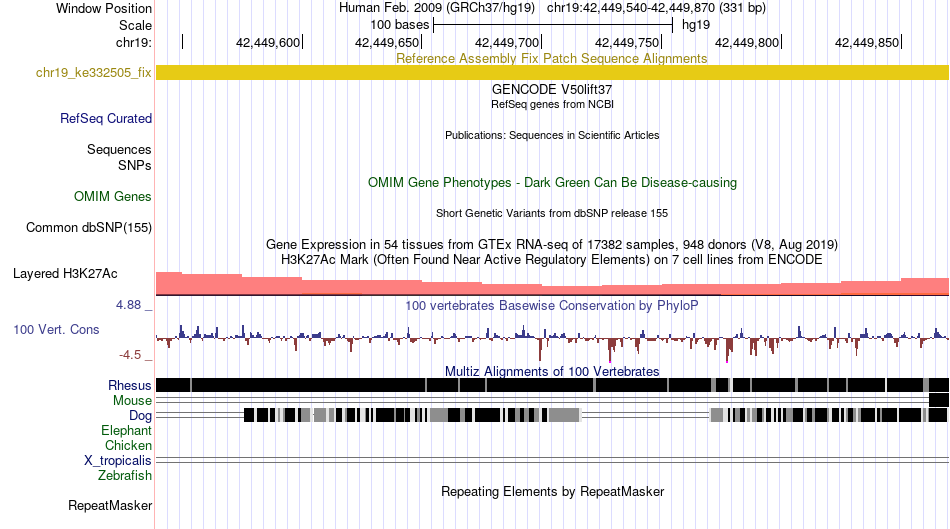Click the PhyloP Basewise Conservation title
Viewport: 950px width, 529px height.
click(551, 305)
